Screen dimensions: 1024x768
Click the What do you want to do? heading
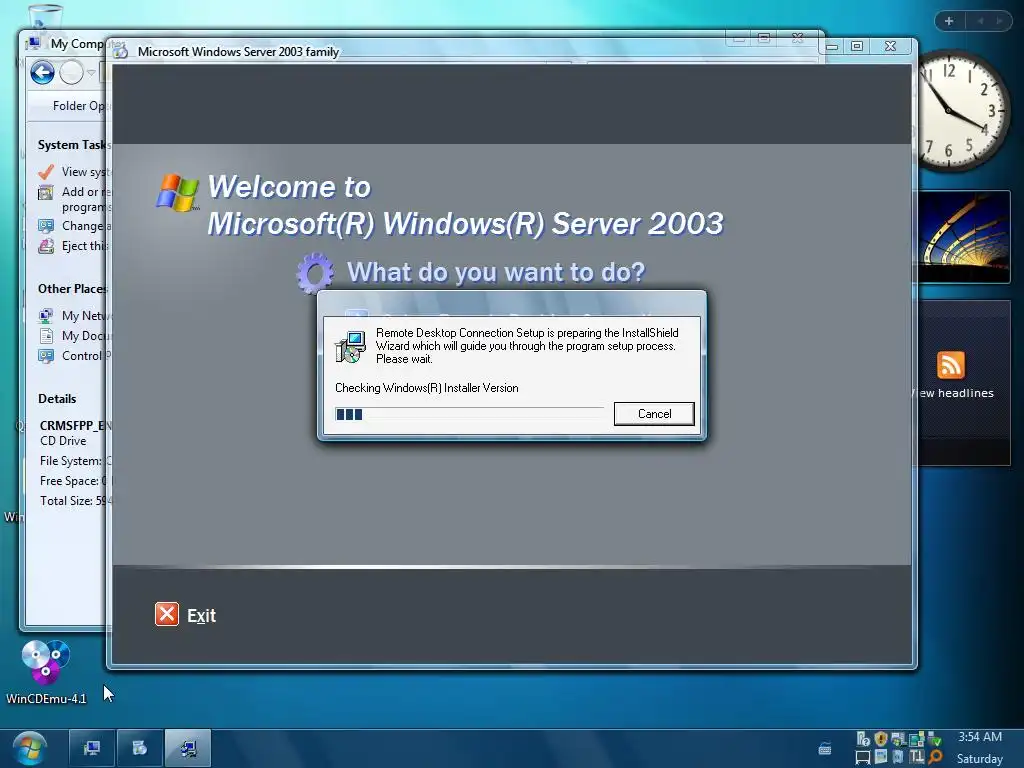496,272
